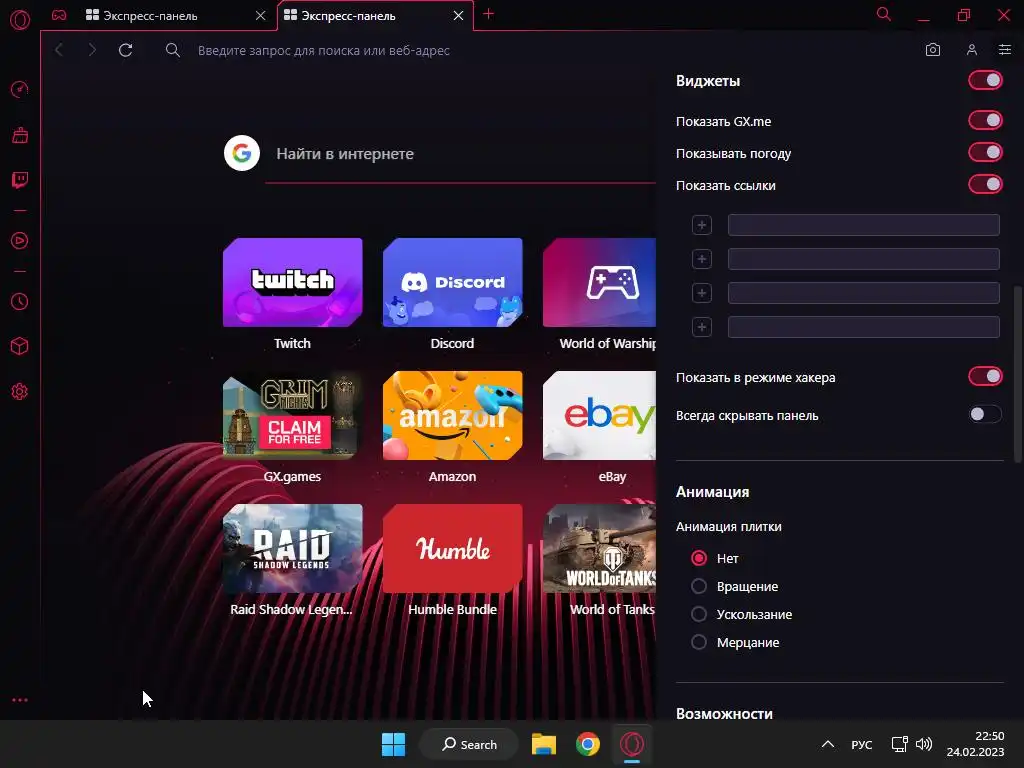Viewport: 1024px width, 768px height.
Task: Open a new tab with plus
Action: [x=488, y=14]
